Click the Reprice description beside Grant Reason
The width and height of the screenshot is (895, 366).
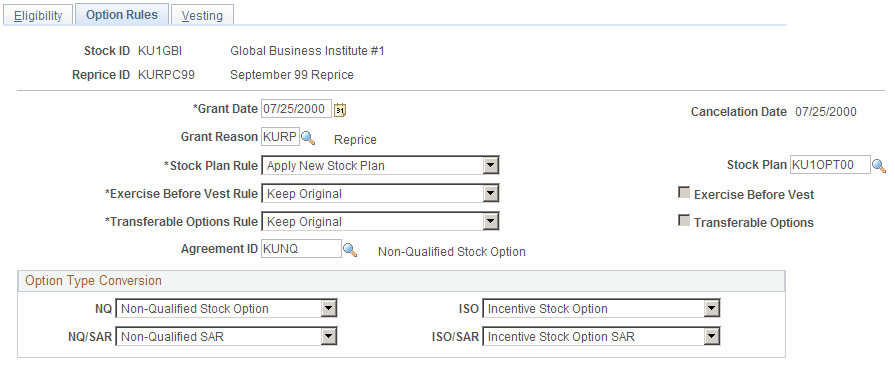tap(355, 140)
